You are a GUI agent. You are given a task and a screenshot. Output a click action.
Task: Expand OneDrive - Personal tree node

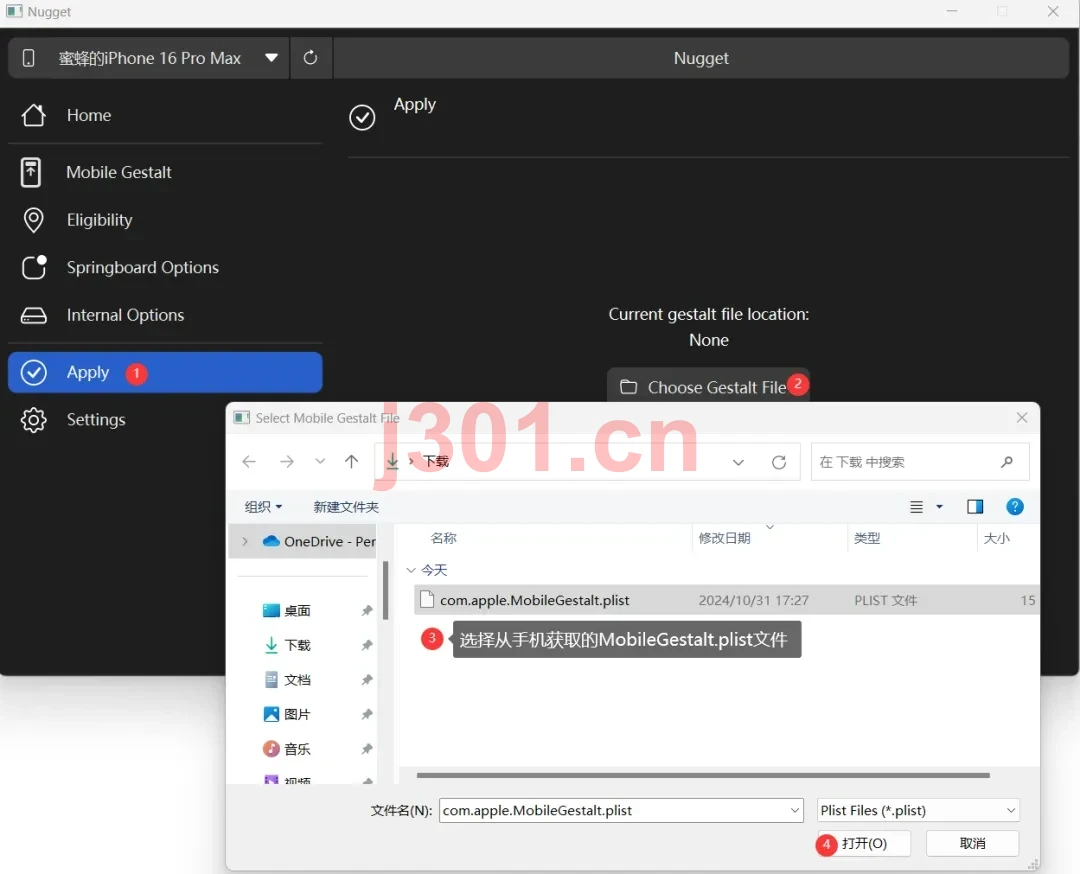pyautogui.click(x=245, y=541)
